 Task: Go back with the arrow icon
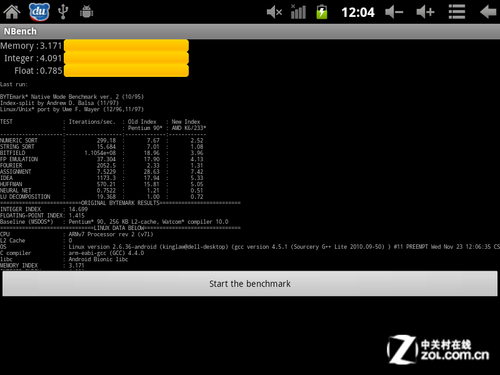click(x=488, y=12)
